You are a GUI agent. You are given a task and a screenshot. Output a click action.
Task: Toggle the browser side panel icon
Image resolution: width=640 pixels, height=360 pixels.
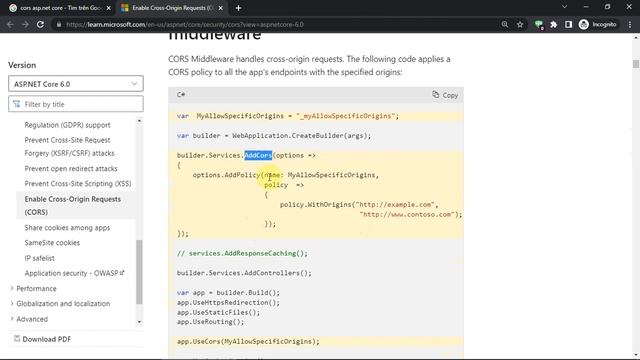click(x=568, y=24)
